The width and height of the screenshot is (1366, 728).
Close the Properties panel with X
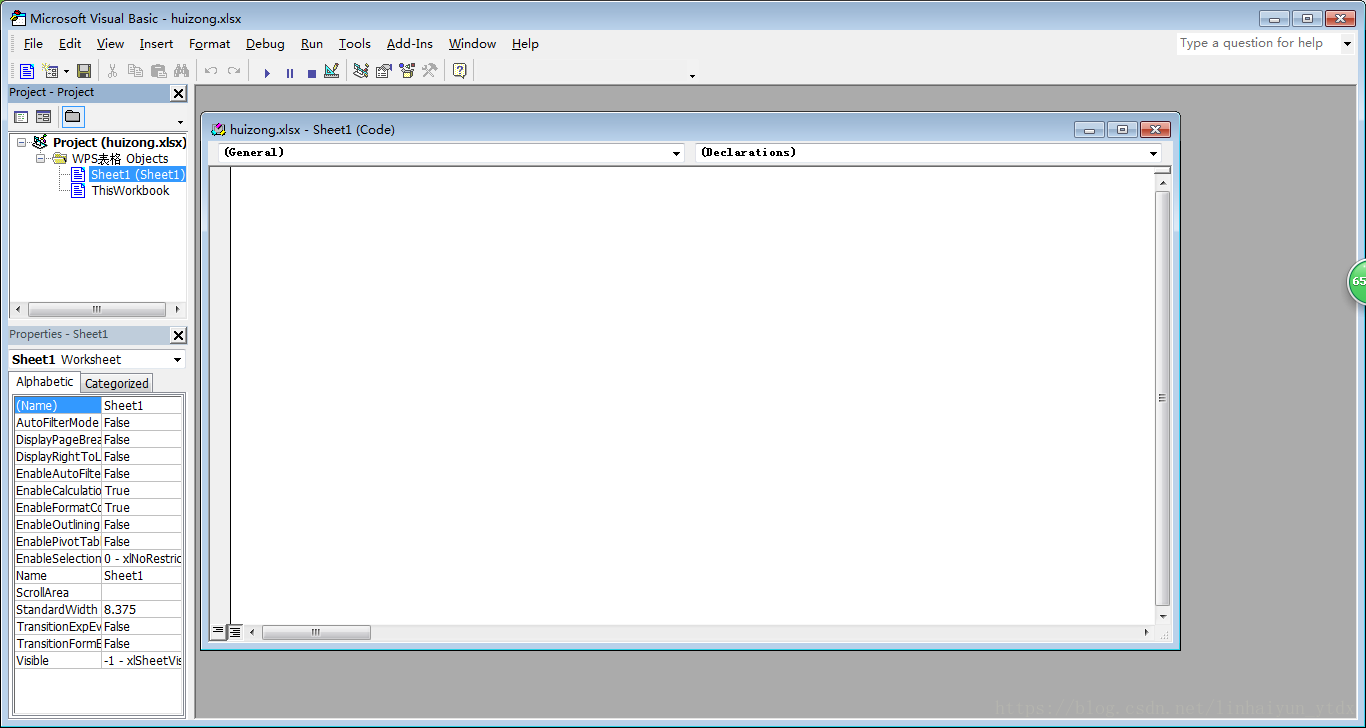[178, 335]
